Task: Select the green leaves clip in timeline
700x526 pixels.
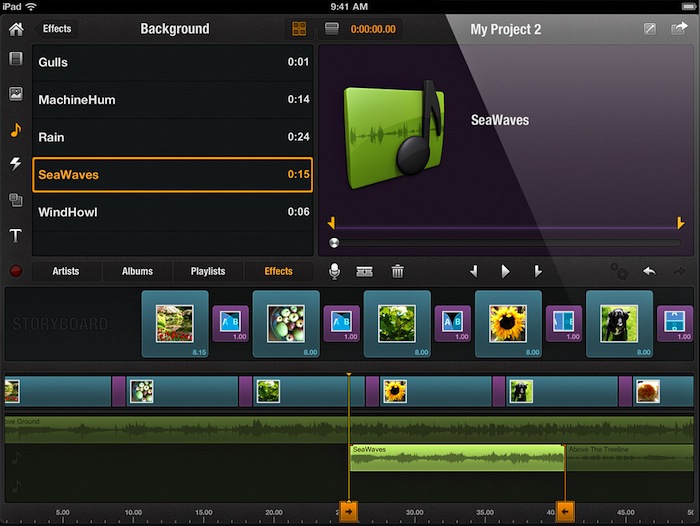Action: pyautogui.click(x=308, y=391)
